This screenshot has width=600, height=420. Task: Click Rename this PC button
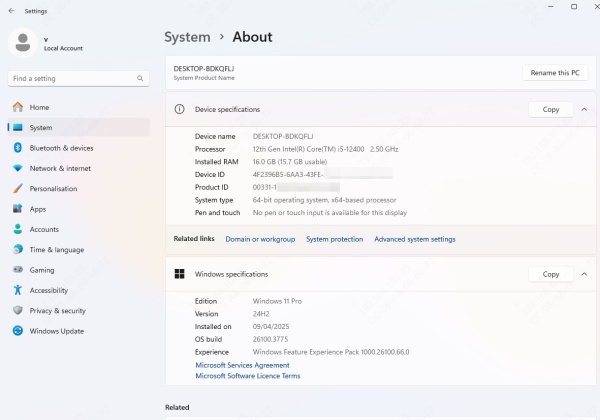555,73
